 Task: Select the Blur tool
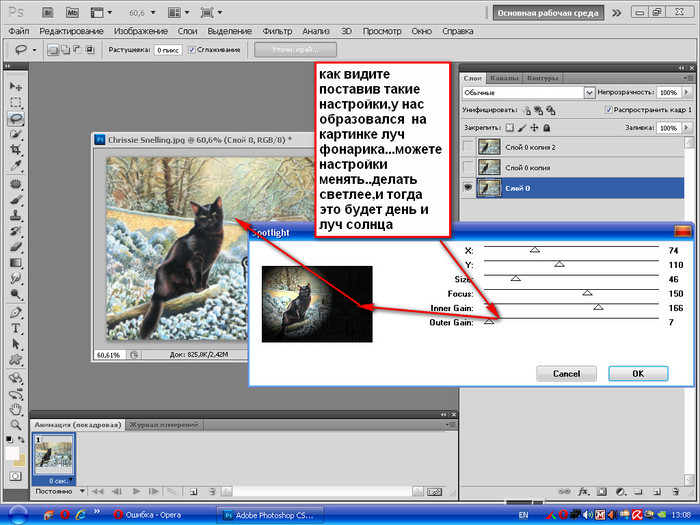pos(16,278)
